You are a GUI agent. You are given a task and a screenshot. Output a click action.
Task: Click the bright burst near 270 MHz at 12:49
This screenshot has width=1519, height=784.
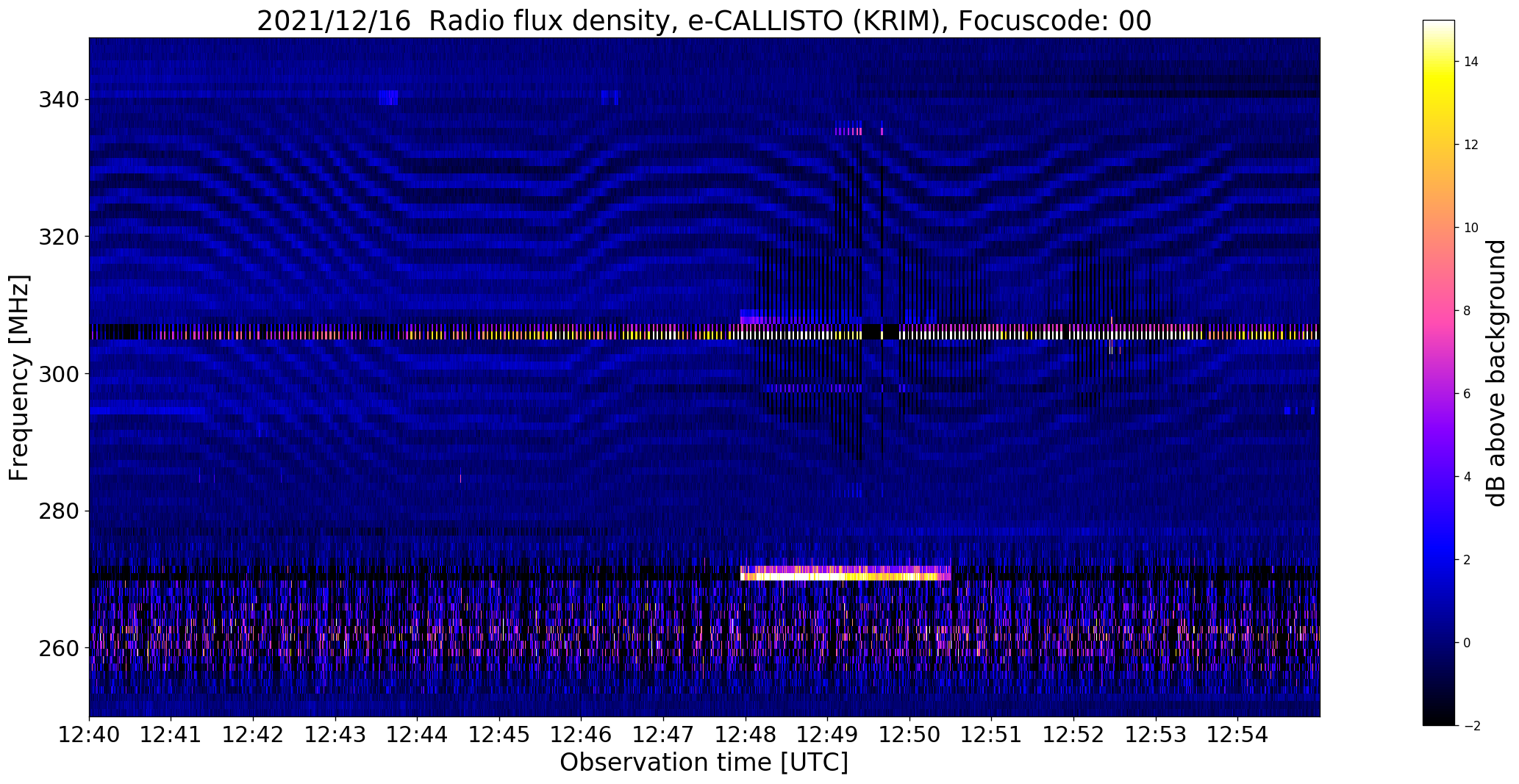[846, 573]
